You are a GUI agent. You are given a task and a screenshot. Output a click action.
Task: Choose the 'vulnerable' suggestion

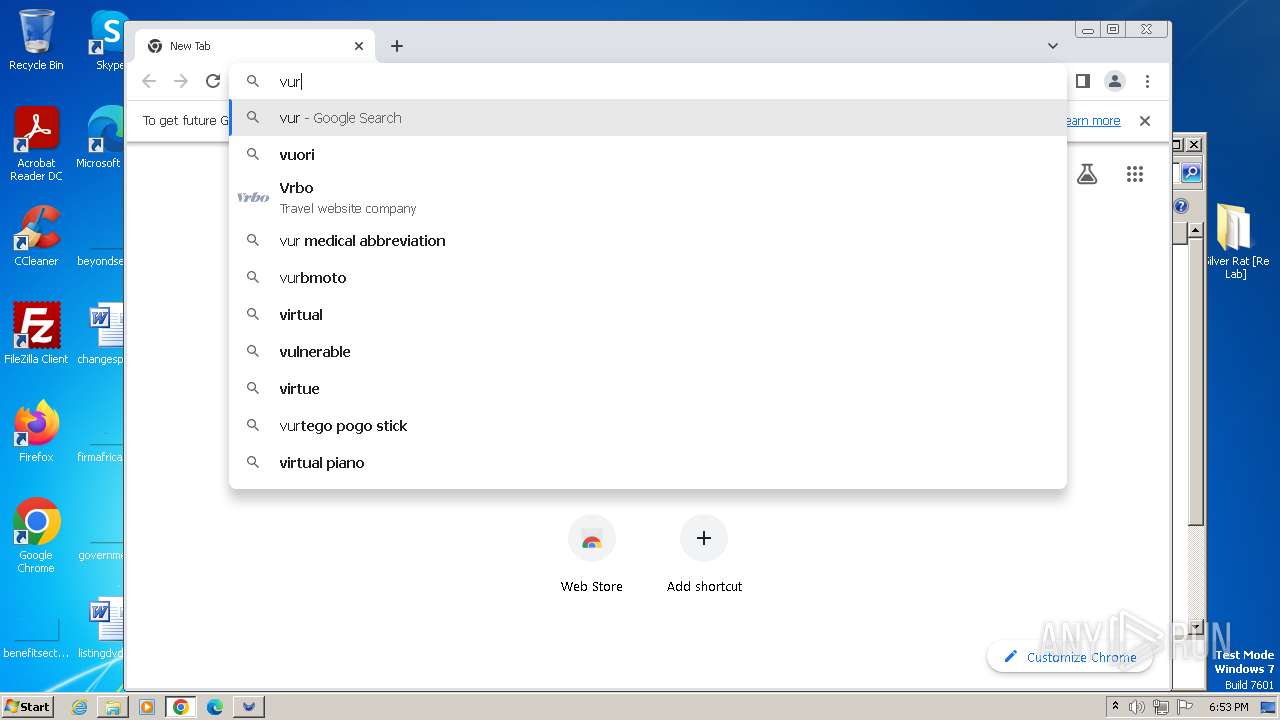click(x=648, y=352)
